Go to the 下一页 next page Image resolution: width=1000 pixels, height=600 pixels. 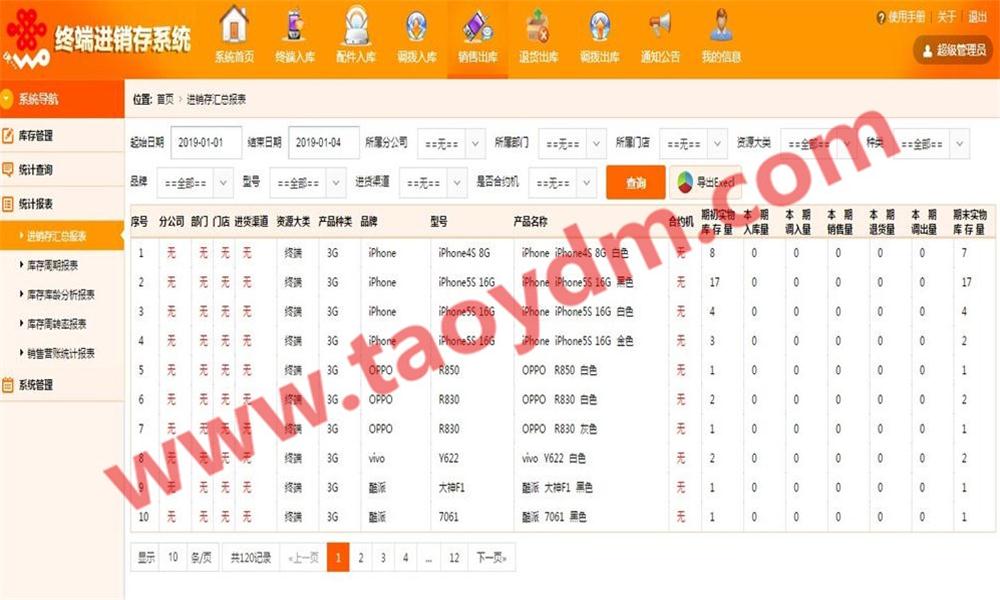[491, 558]
